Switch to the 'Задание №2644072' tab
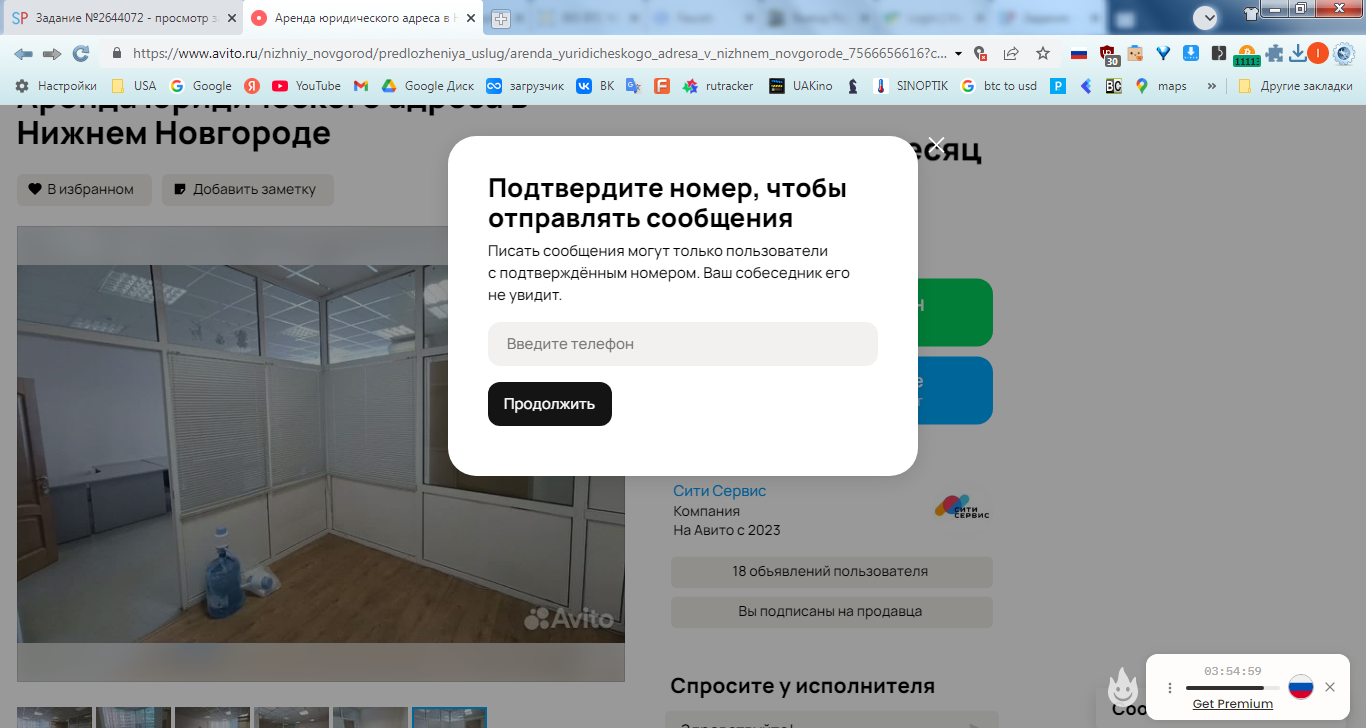The image size is (1366, 728). [x=120, y=18]
